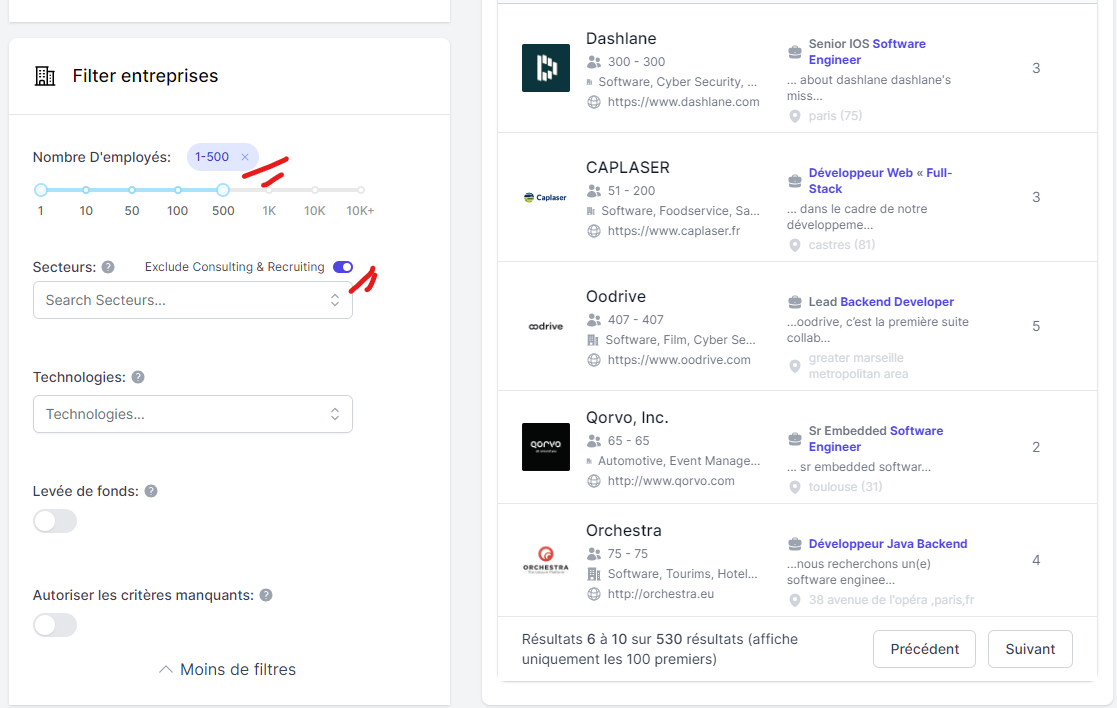Toggle Autoriser les critères manquants switch
The width and height of the screenshot is (1117, 708).
point(55,625)
